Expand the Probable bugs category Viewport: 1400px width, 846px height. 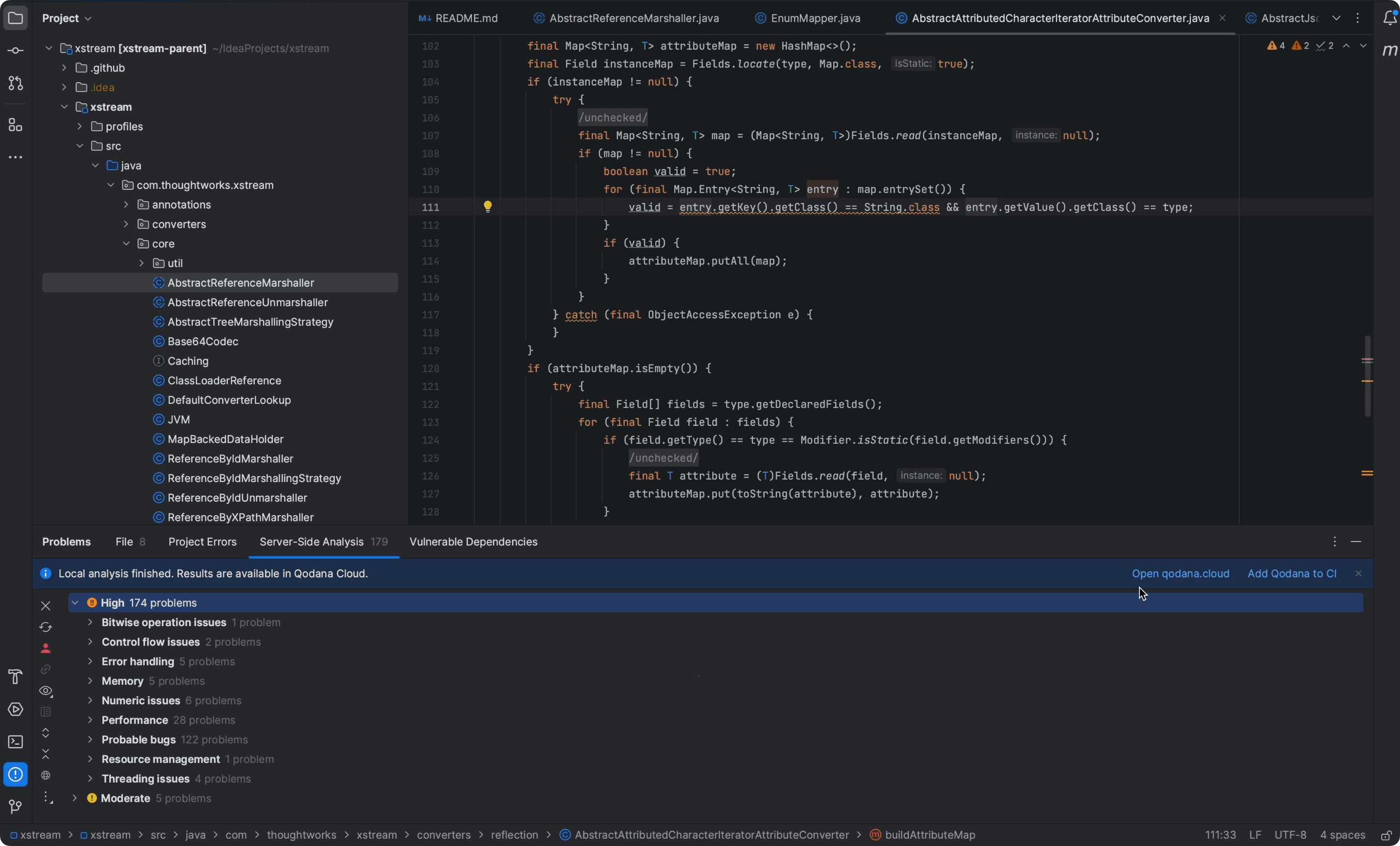pos(90,740)
